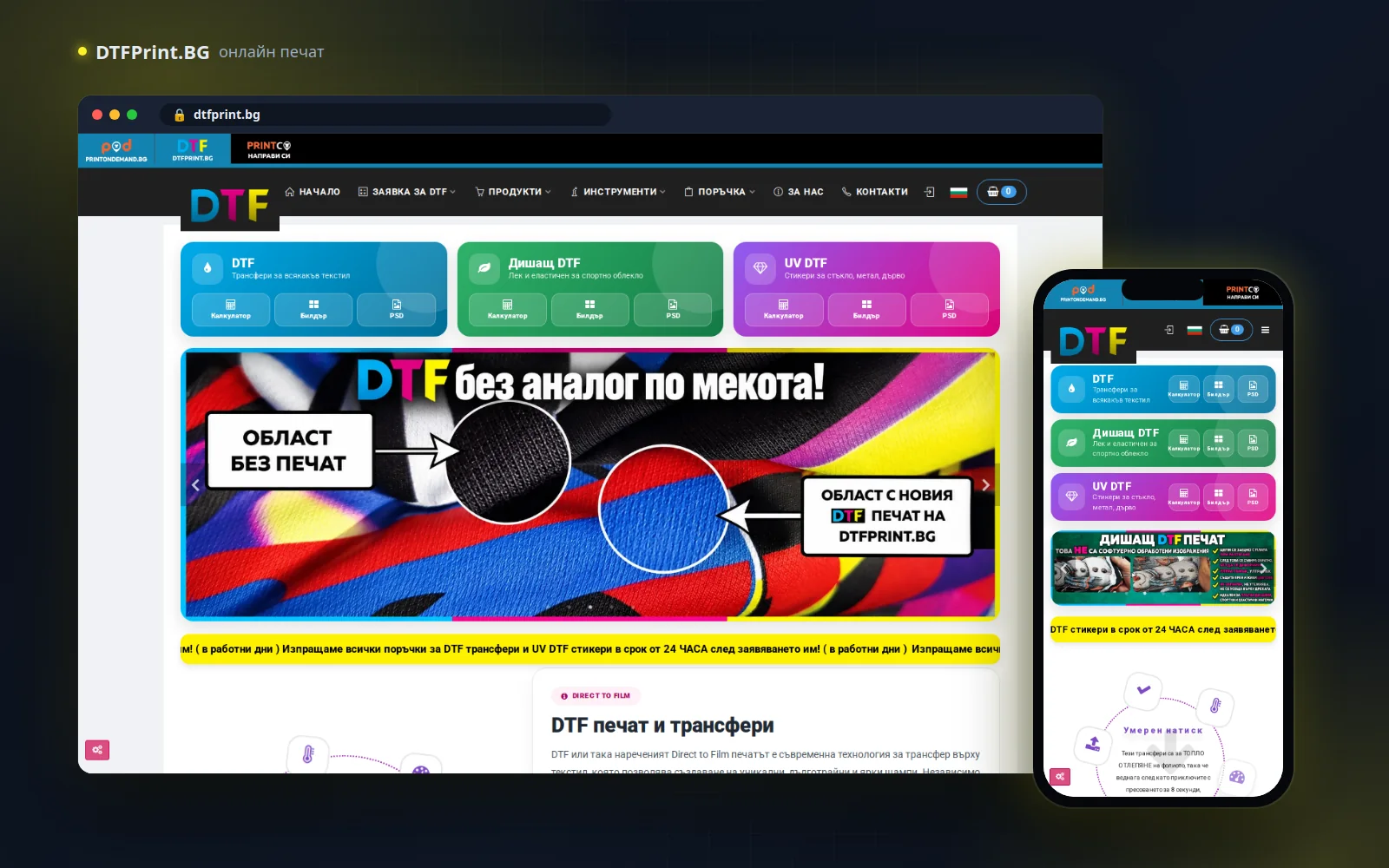Click the DIRECT TO FILM badge
Image resolution: width=1389 pixels, height=868 pixels.
tap(596, 695)
